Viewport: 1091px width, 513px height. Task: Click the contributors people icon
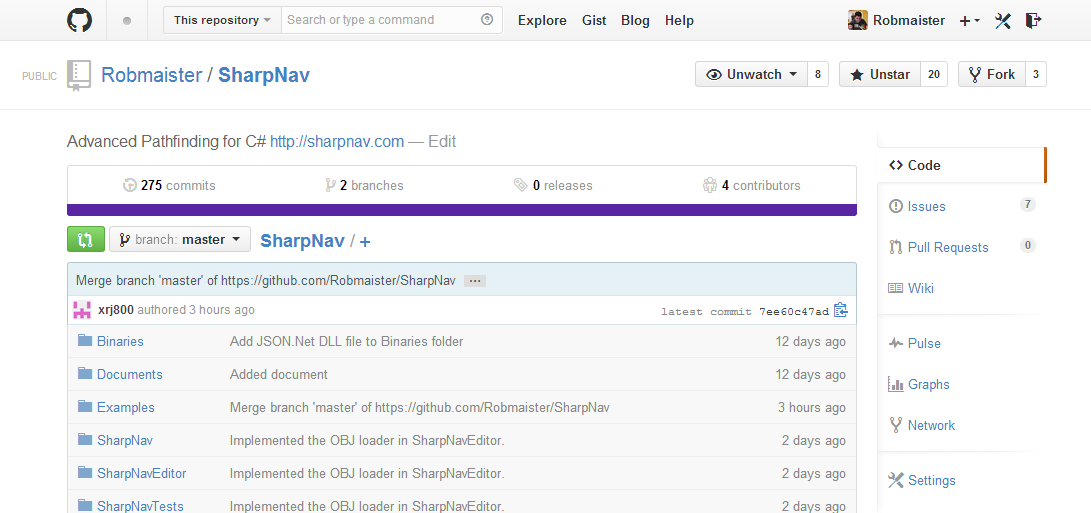click(x=710, y=185)
